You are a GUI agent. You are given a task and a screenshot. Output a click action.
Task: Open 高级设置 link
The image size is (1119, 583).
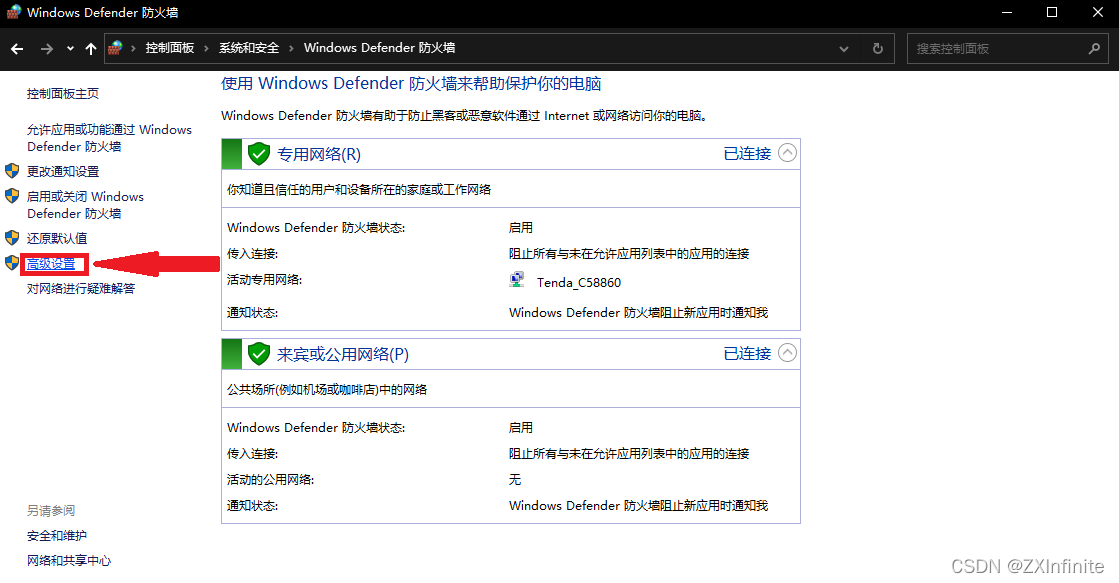coord(51,264)
